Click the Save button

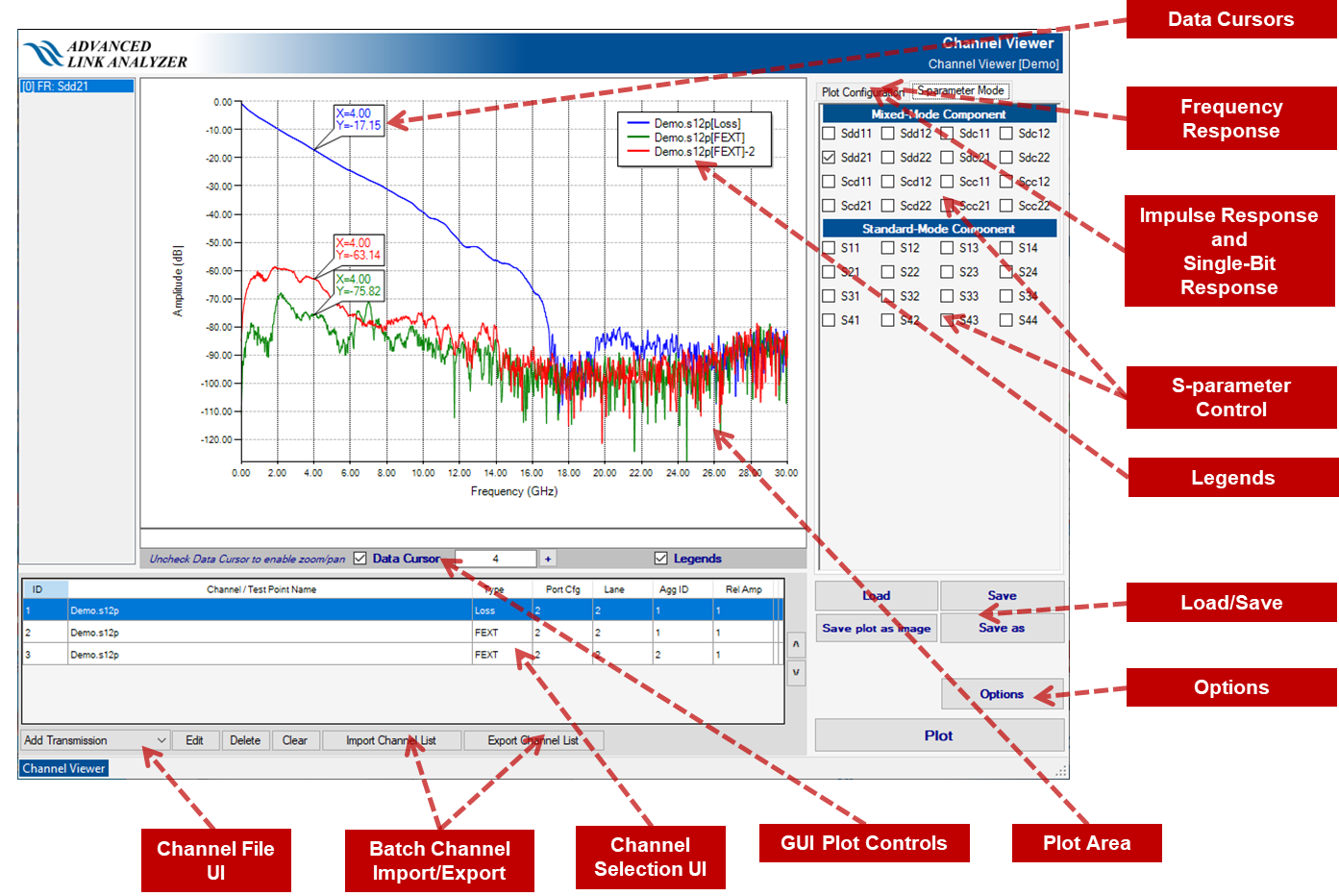[1002, 596]
